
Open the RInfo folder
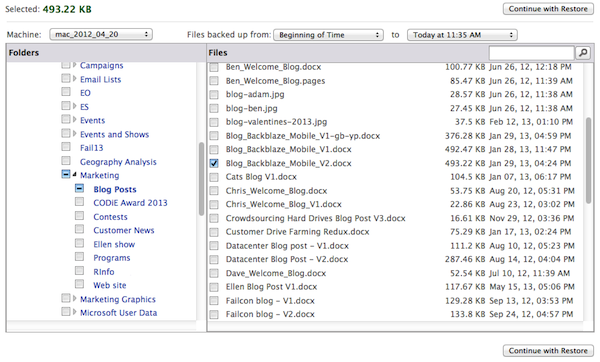pos(104,272)
